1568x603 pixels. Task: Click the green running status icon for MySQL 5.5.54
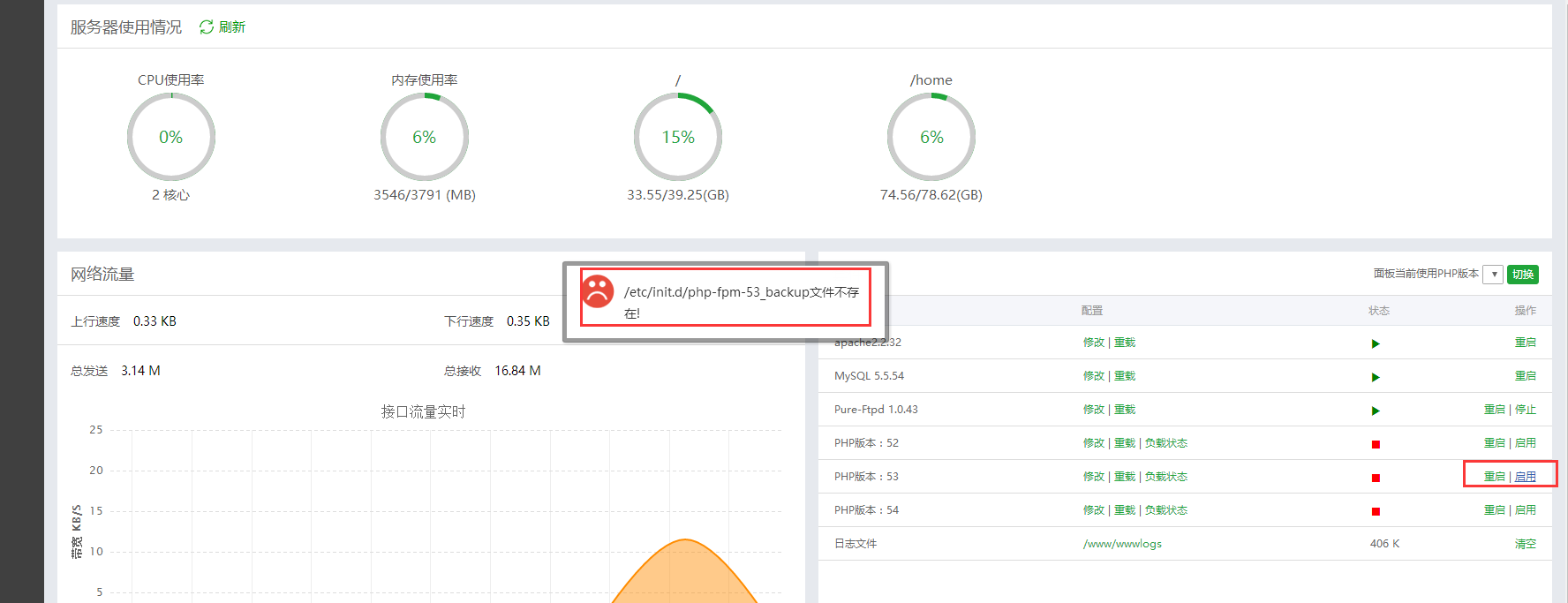pyautogui.click(x=1376, y=377)
